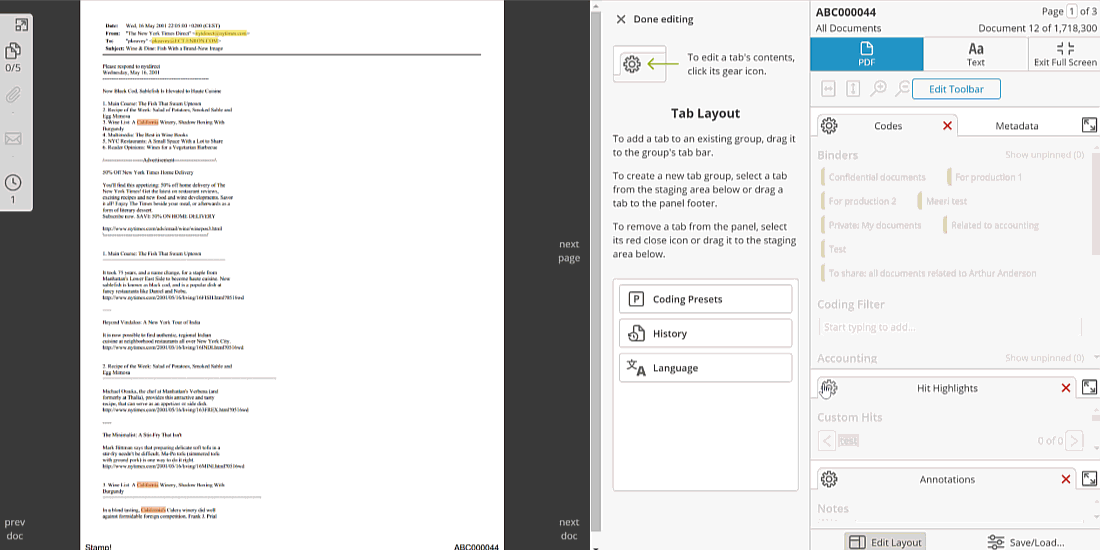Go to next page in the viewer
The height and width of the screenshot is (550, 1100).
tap(569, 251)
